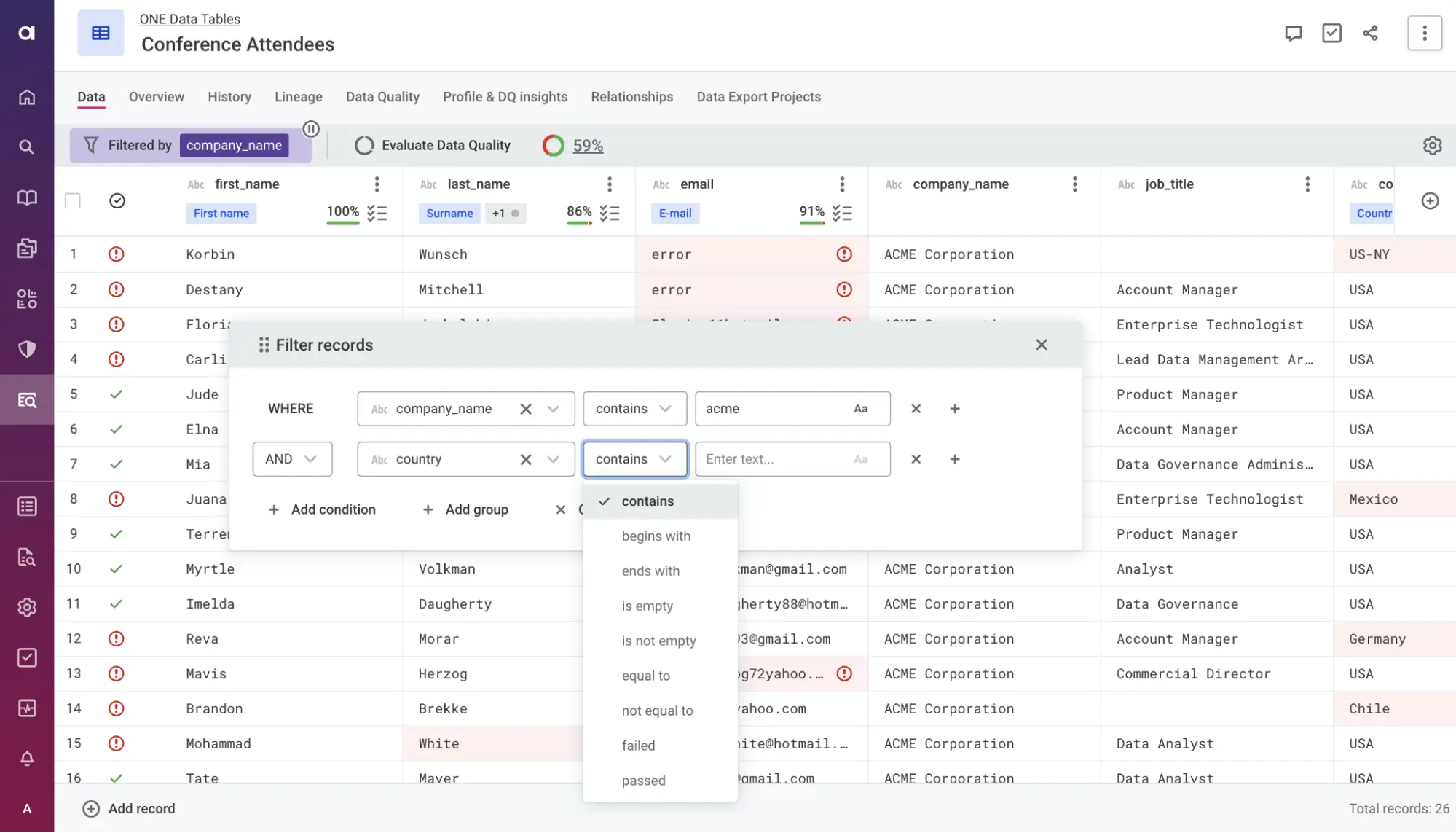Image resolution: width=1456 pixels, height=833 pixels.
Task: Open notifications bell in sidebar
Action: point(26,759)
